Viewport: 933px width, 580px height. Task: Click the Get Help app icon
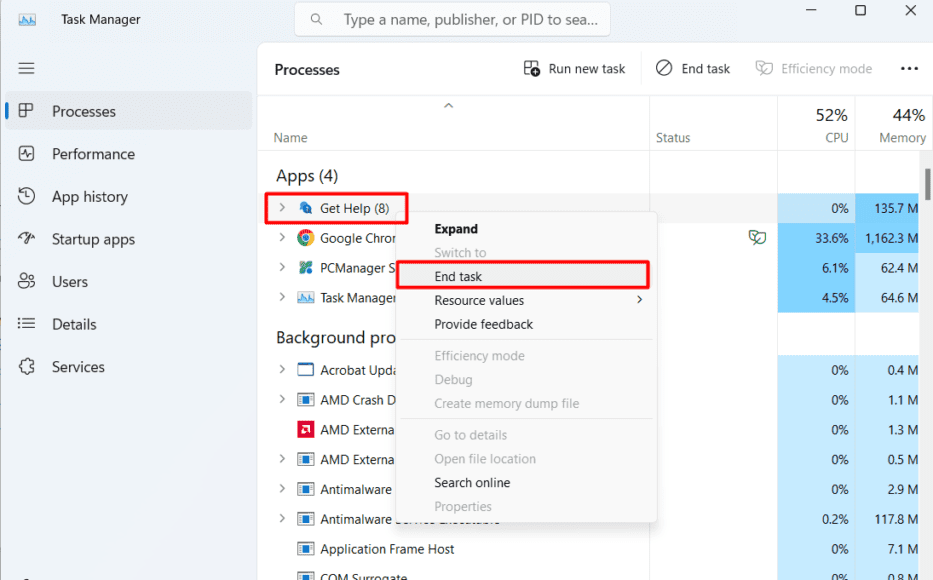pyautogui.click(x=305, y=208)
